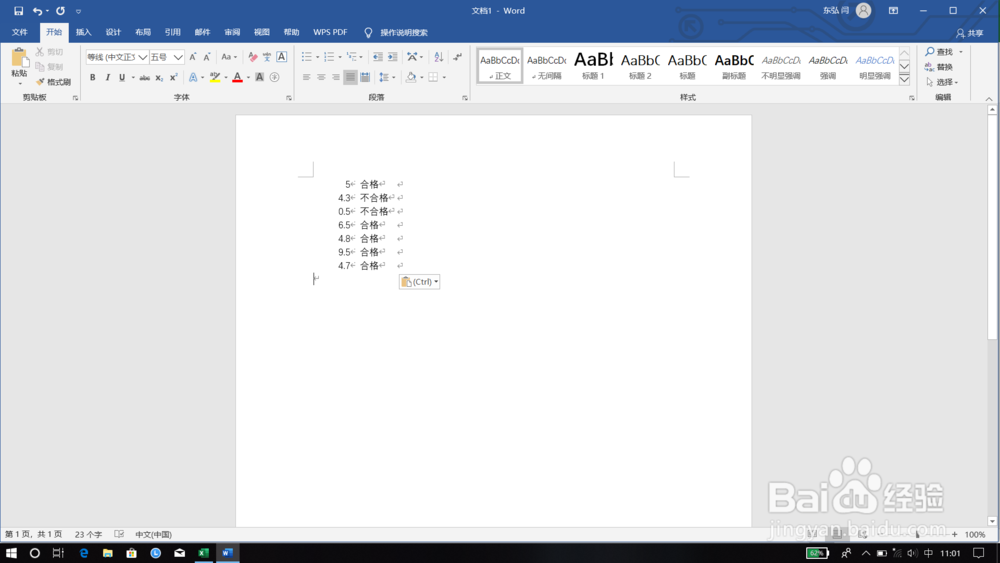Click the Undo arrow icon

(38, 11)
